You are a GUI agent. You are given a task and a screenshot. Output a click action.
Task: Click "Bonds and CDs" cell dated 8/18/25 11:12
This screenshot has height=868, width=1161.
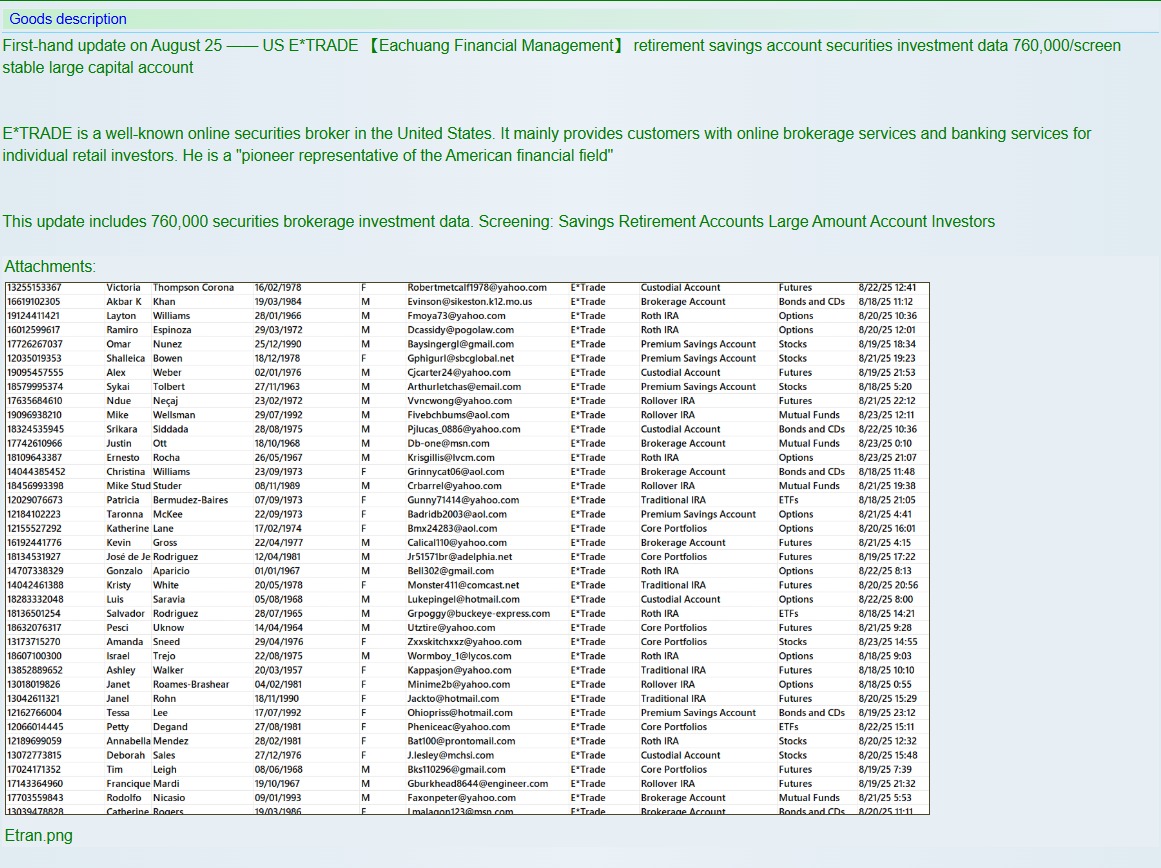811,302
